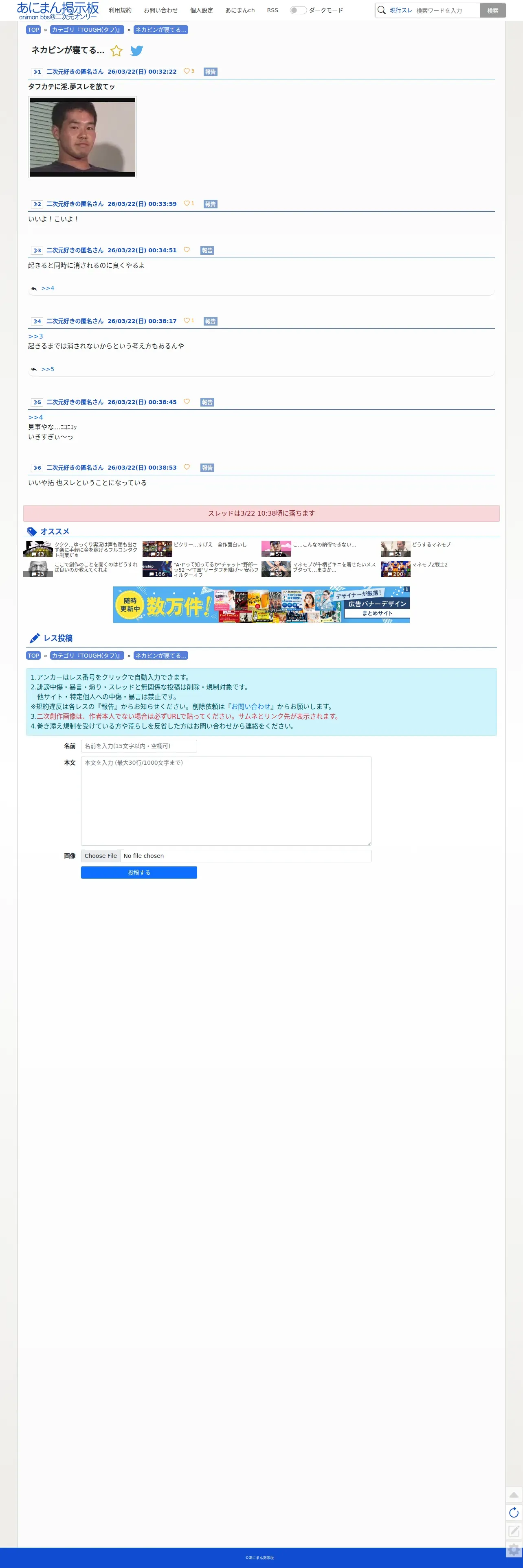
Task: Open recommended thread どうするマネモブ
Action: tap(431, 545)
